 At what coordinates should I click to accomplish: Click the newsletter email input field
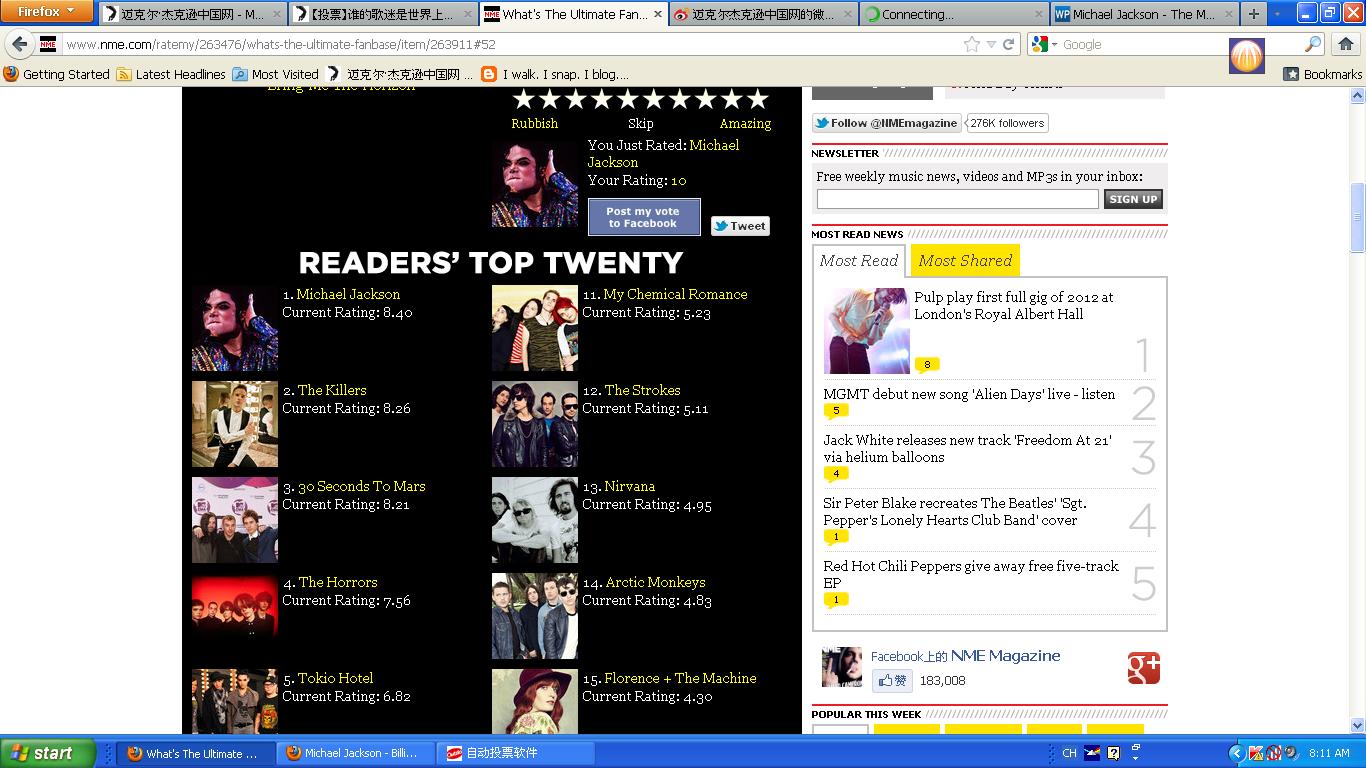957,199
